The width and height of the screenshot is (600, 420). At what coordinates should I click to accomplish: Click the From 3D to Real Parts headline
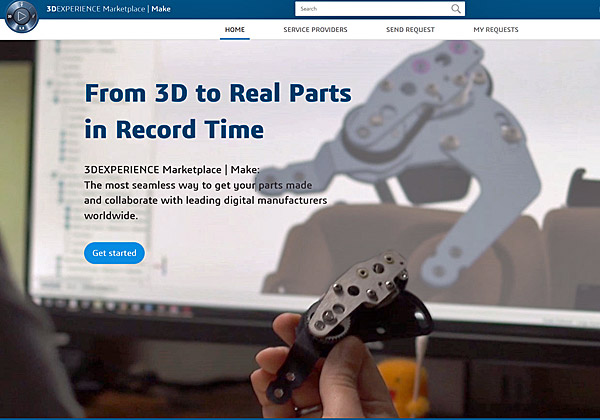click(218, 111)
